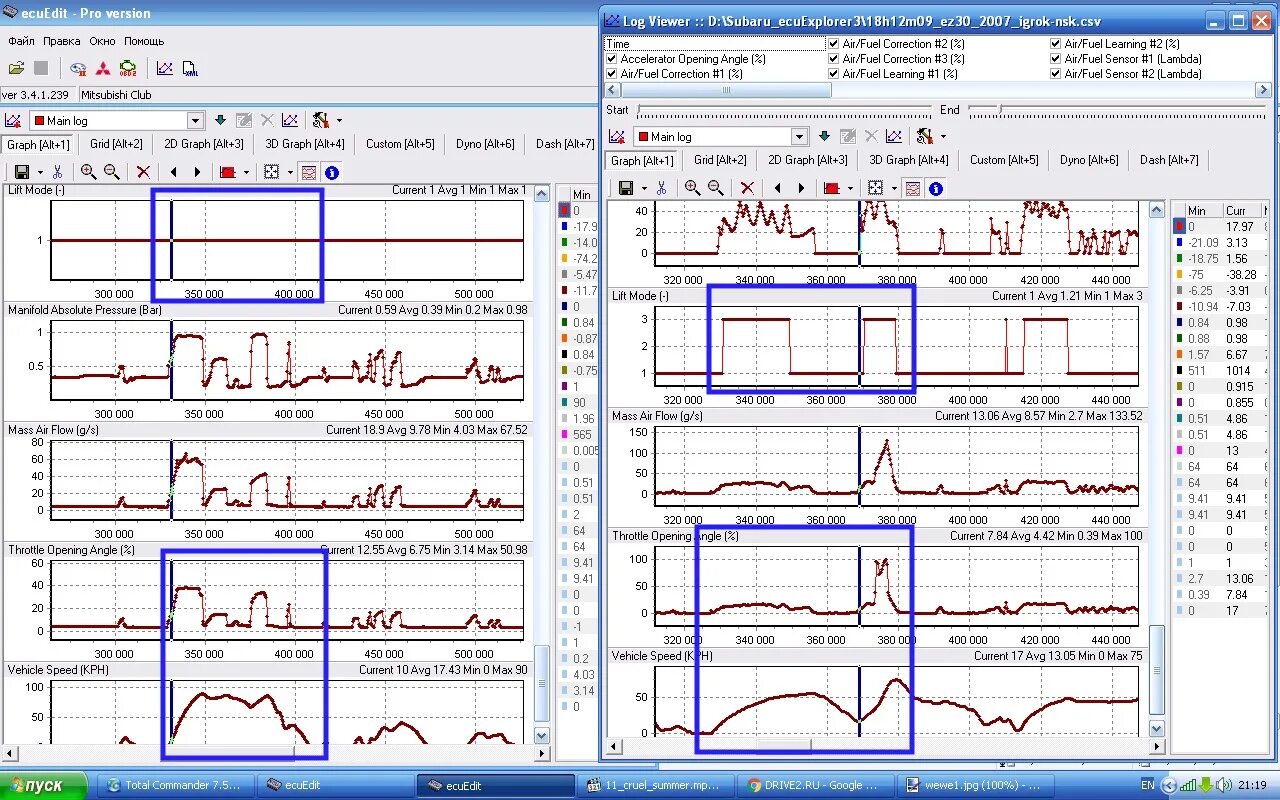This screenshot has height=800, width=1280.
Task: Uncheck Air/Fuel Learning #2 (%)
Action: 1056,44
